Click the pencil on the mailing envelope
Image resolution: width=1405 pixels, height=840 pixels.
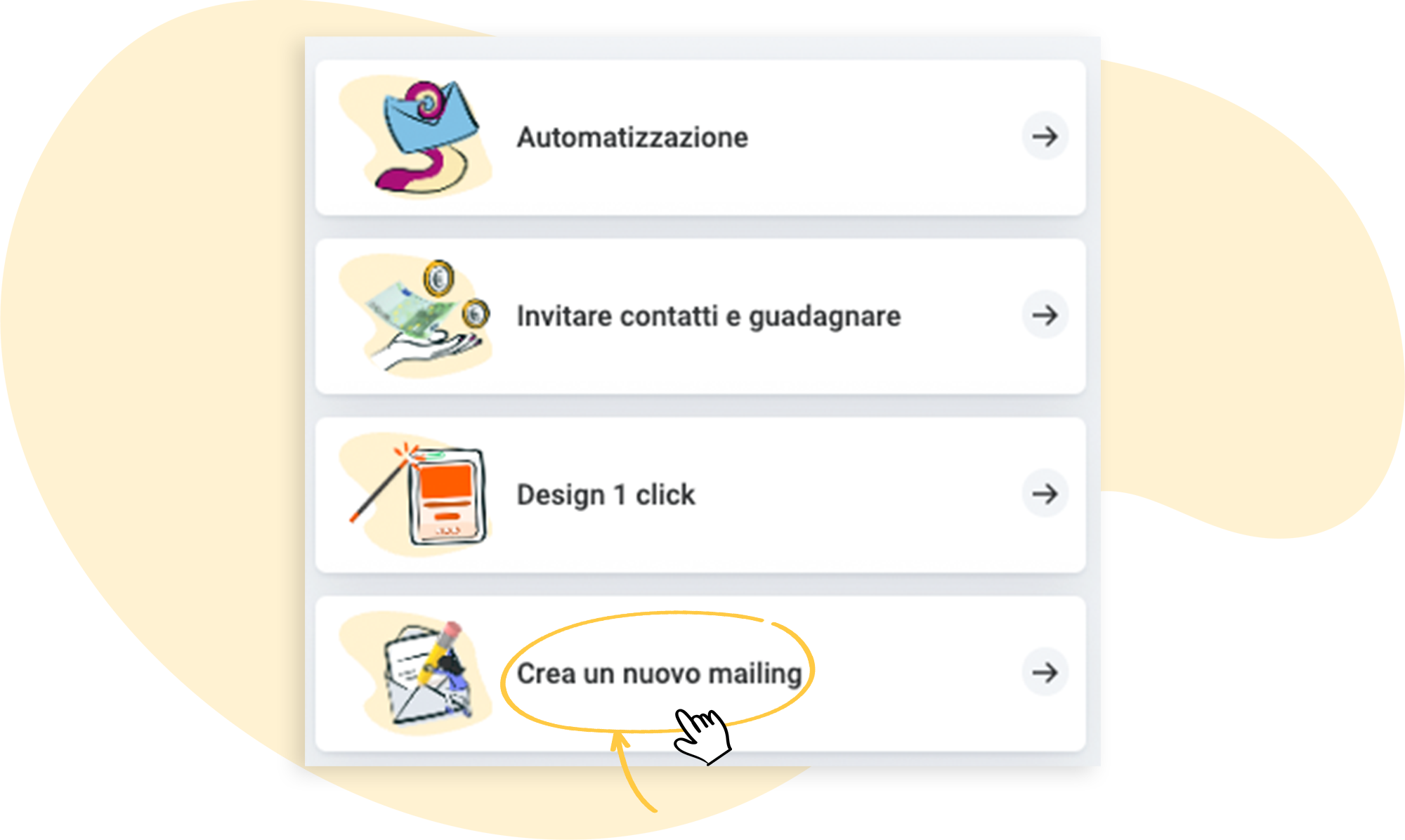tap(440, 652)
